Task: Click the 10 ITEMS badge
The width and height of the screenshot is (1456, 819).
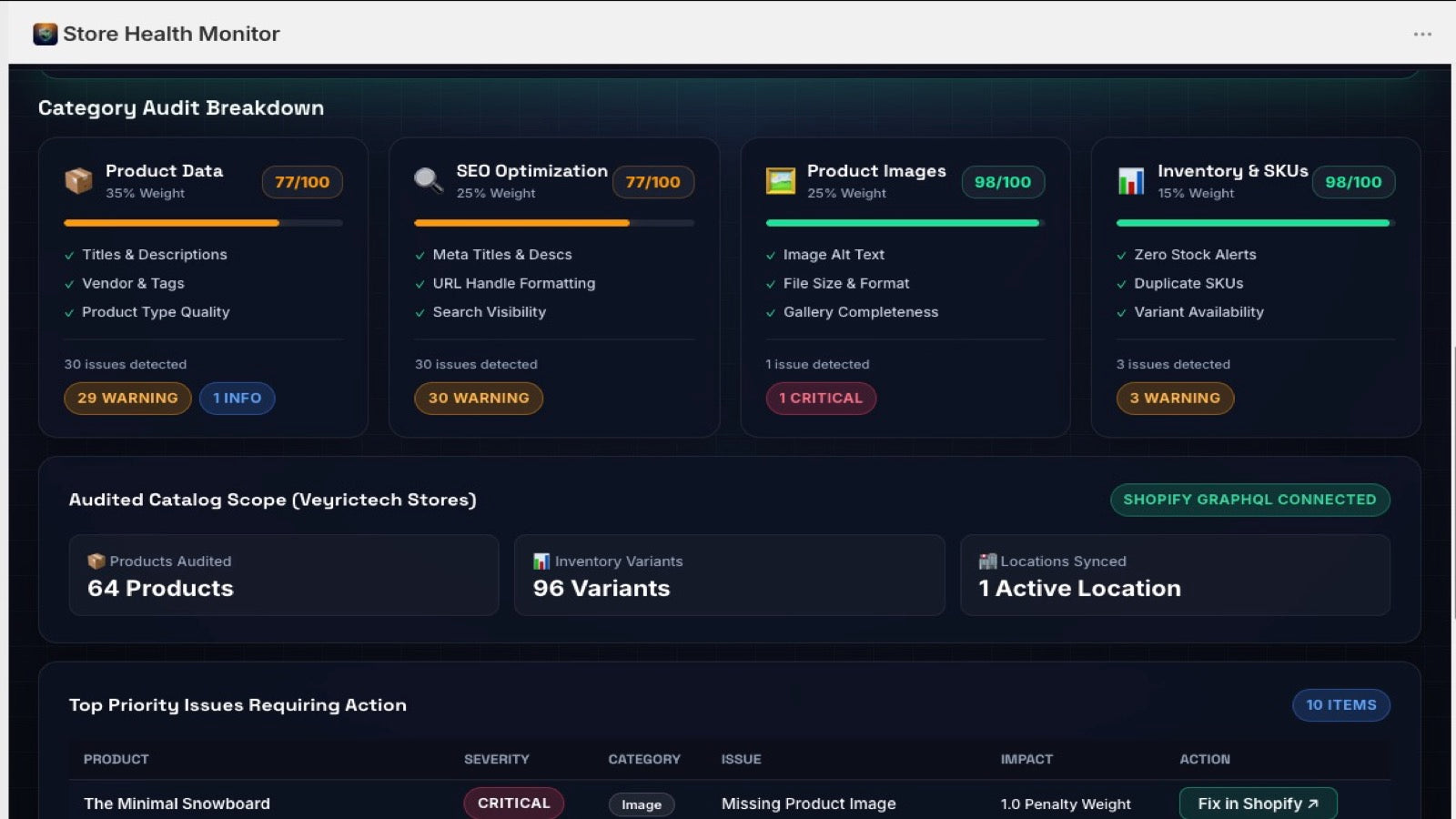Action: pos(1341,705)
